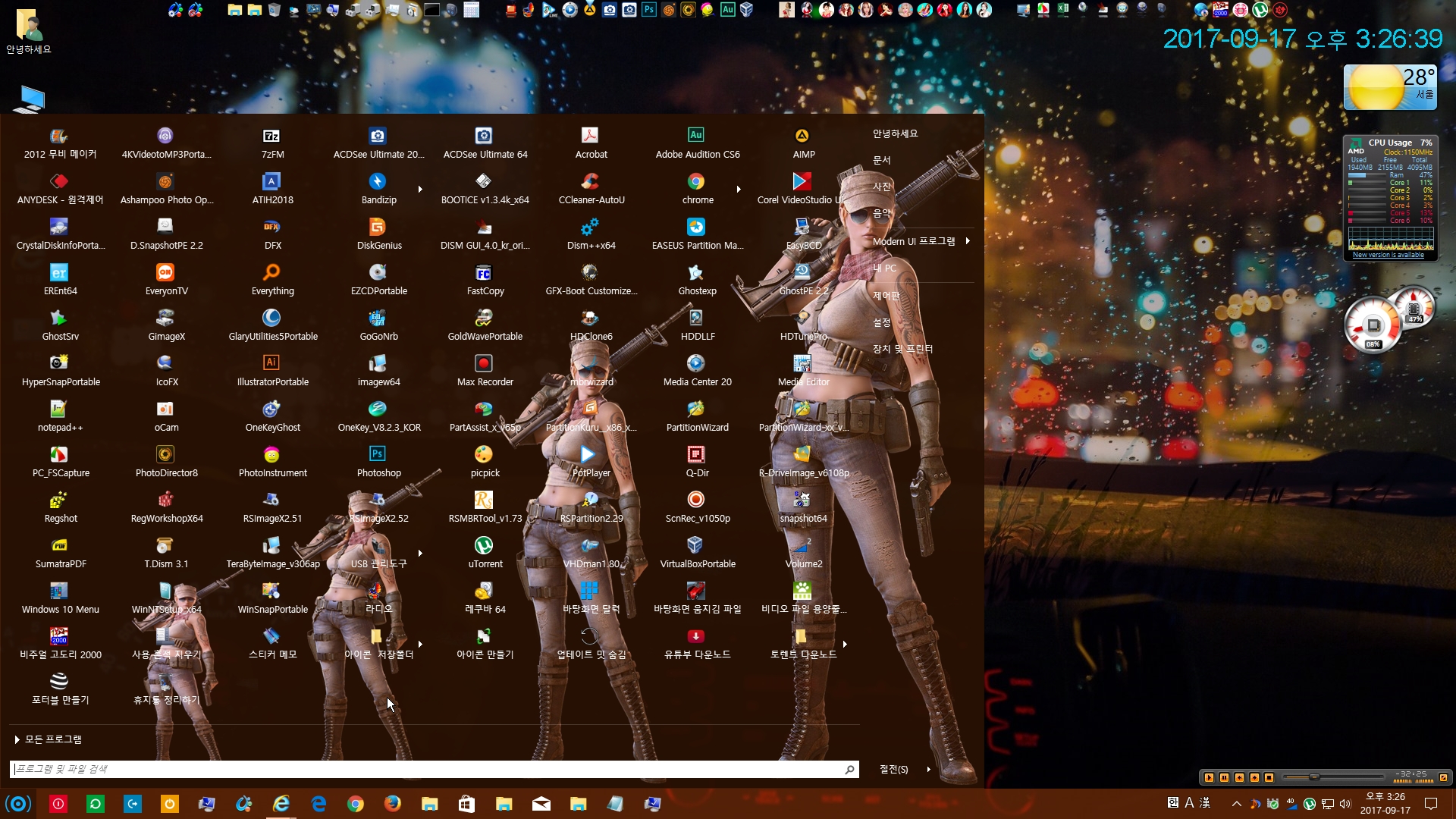Open Microsoft Store on the taskbar
Image resolution: width=1456 pixels, height=819 pixels.
466,804
